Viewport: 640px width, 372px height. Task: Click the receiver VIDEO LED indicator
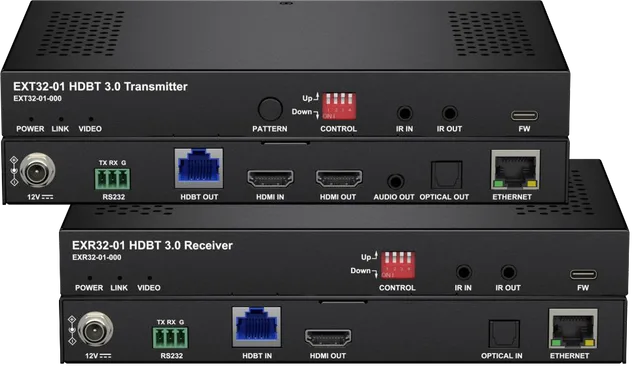click(149, 278)
